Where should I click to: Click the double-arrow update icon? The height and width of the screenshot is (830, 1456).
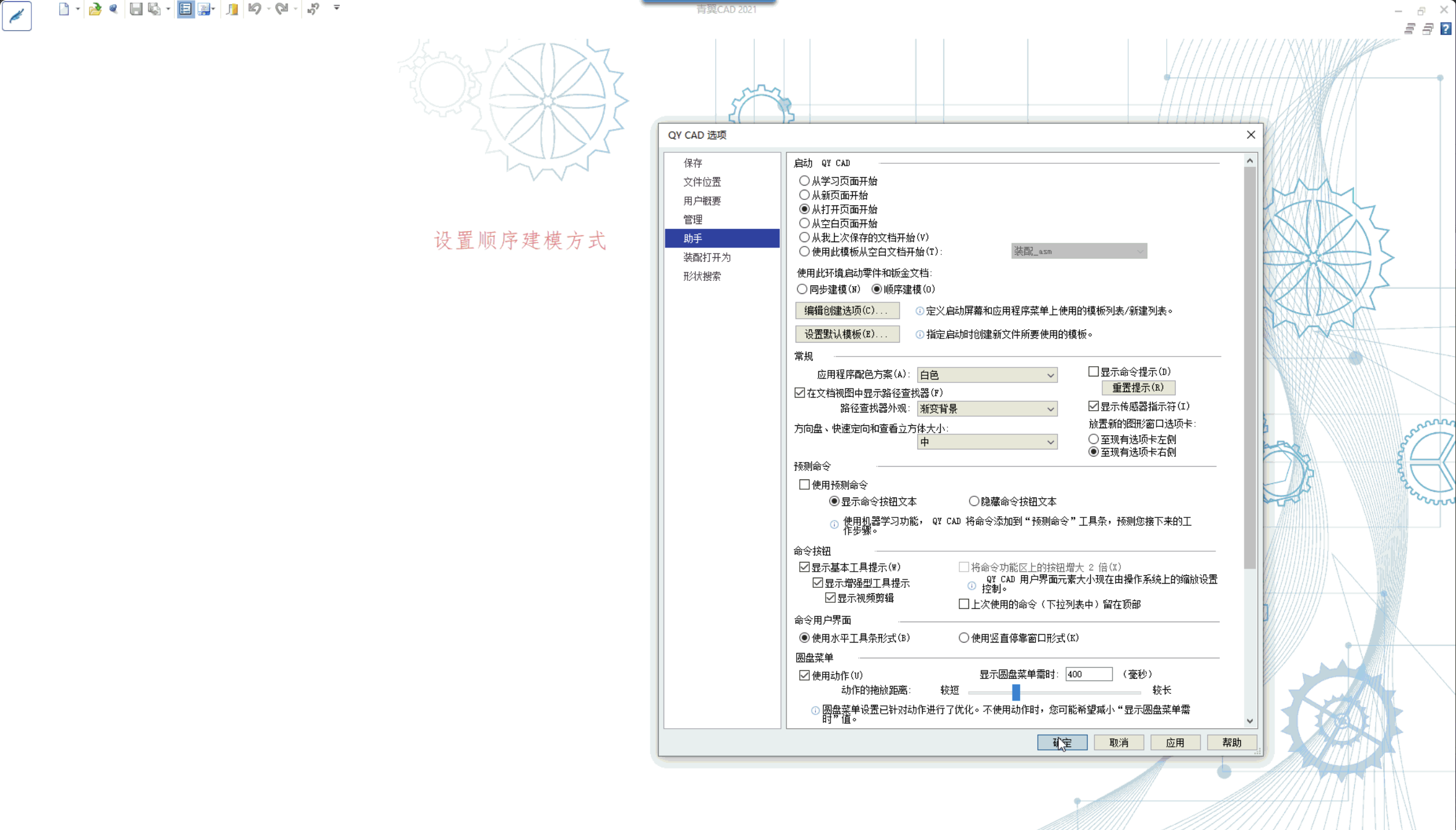point(313,9)
